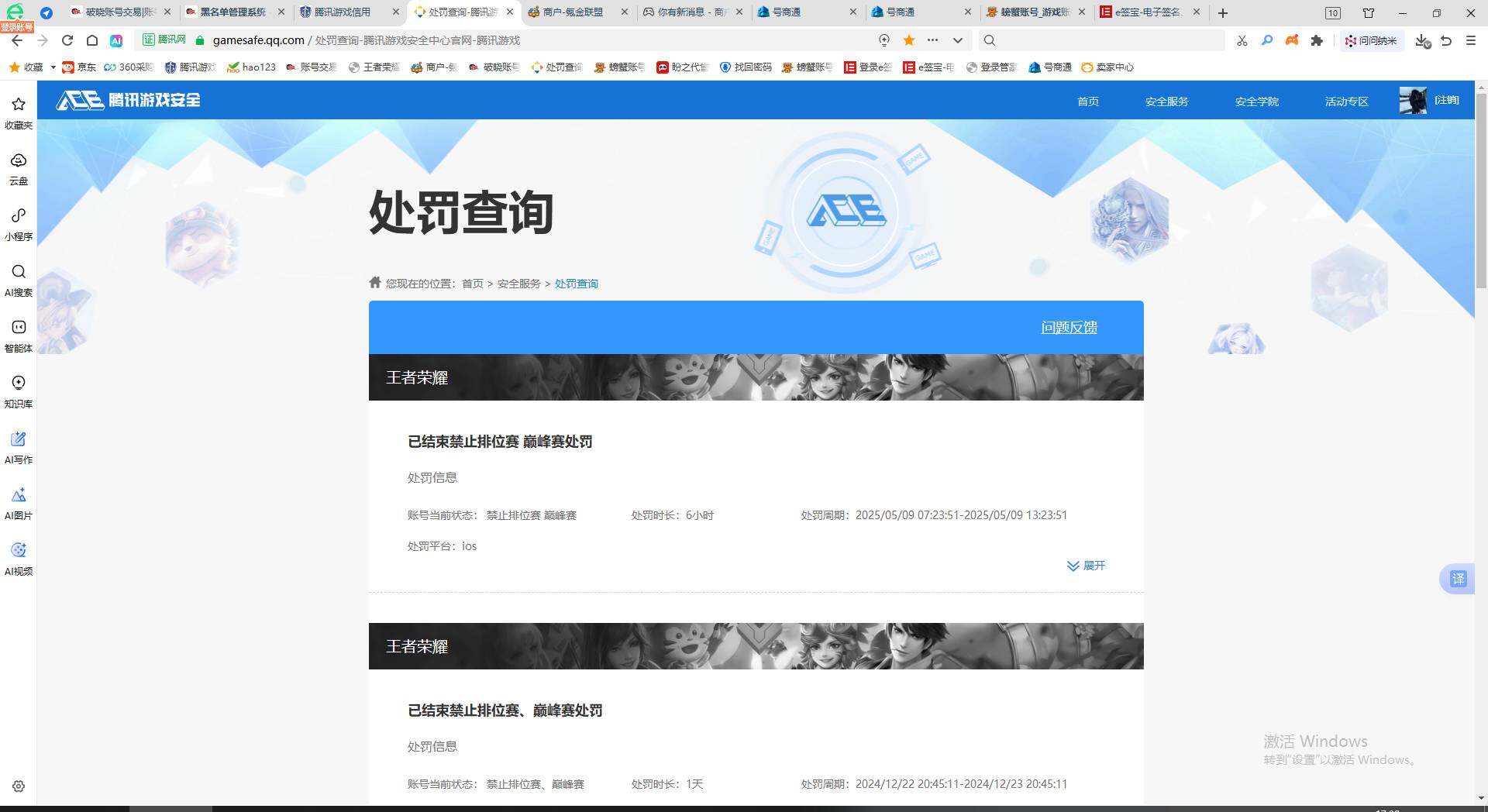Viewport: 1488px width, 812px height.
Task: Open the download manager icon
Action: (x=1422, y=42)
